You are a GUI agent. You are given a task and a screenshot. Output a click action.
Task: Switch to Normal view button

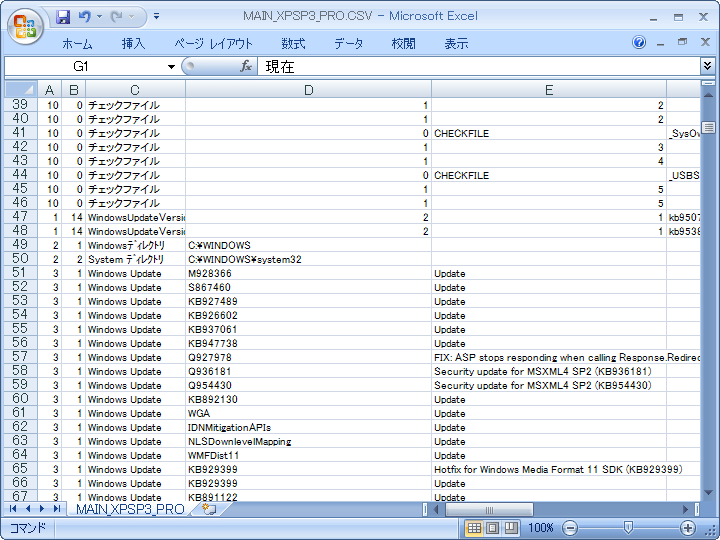pyautogui.click(x=474, y=528)
